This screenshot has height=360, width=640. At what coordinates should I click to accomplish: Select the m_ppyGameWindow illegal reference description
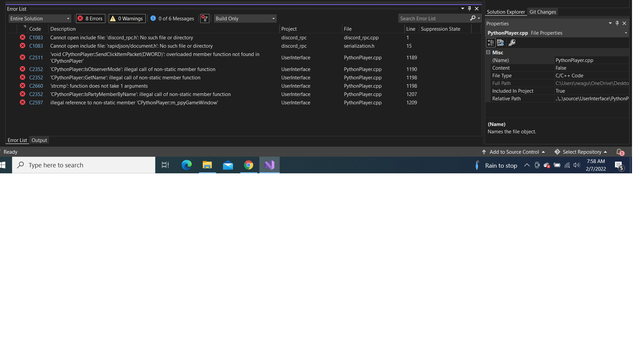(134, 103)
